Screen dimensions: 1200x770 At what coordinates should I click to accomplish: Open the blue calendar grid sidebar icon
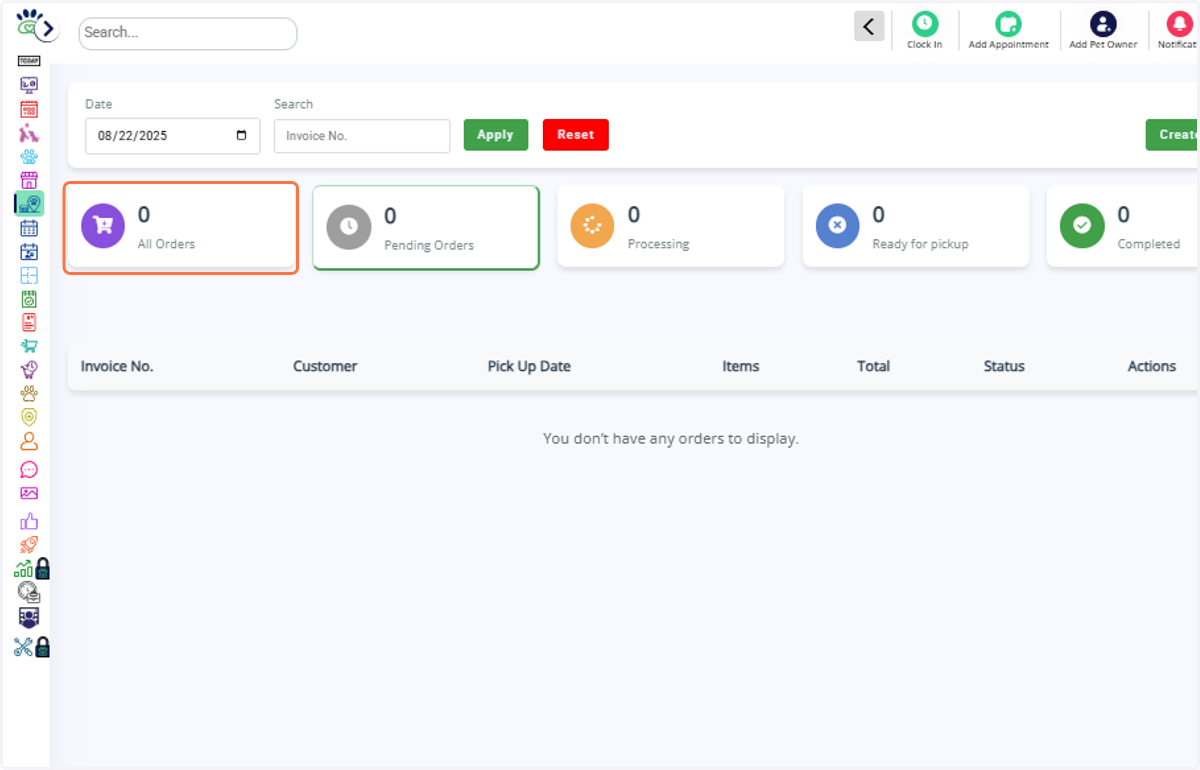coord(29,228)
